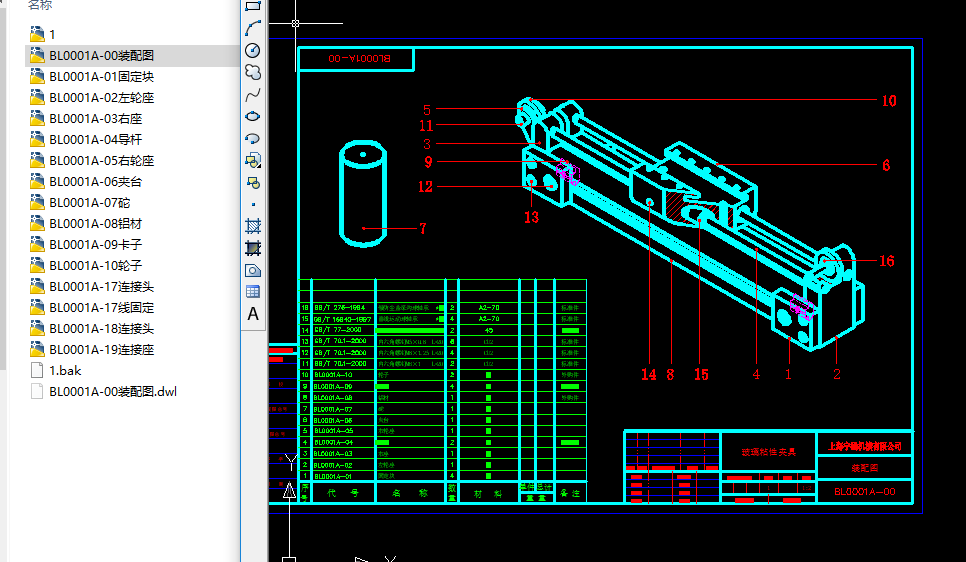The height and width of the screenshot is (562, 966).
Task: Select the Ellipse Arc tool
Action: pyautogui.click(x=253, y=139)
